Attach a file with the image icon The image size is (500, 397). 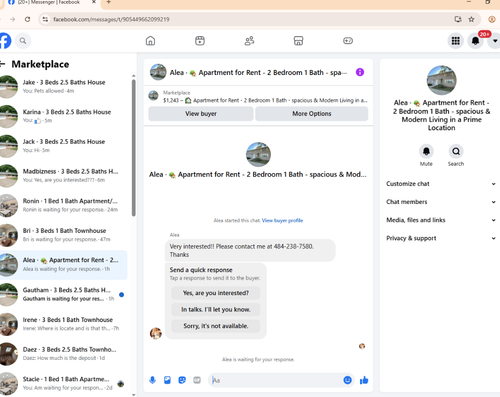167,380
